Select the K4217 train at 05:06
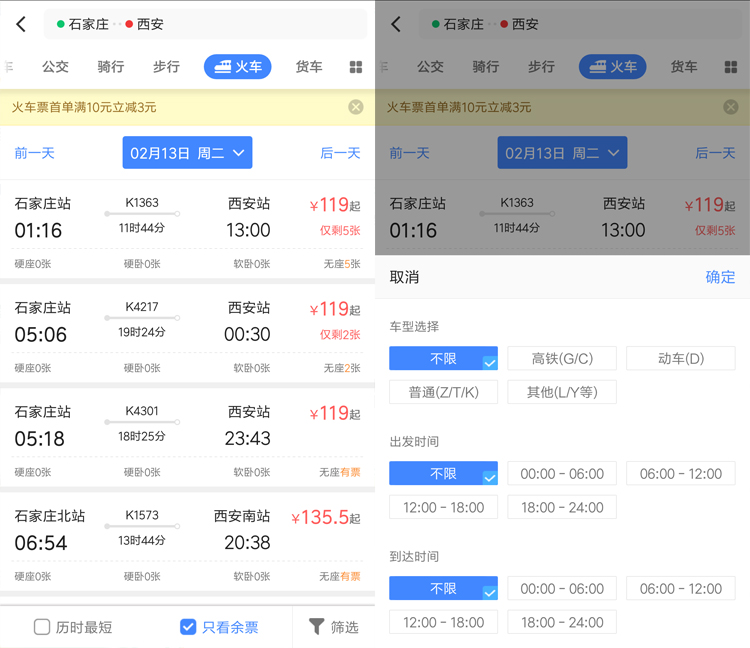This screenshot has height=648, width=750. coord(187,332)
